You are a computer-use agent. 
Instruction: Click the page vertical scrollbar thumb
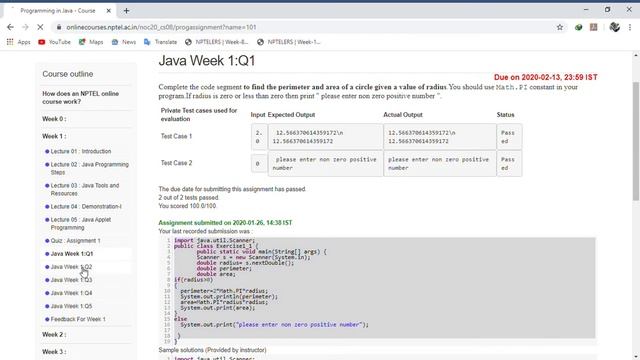click(636, 141)
